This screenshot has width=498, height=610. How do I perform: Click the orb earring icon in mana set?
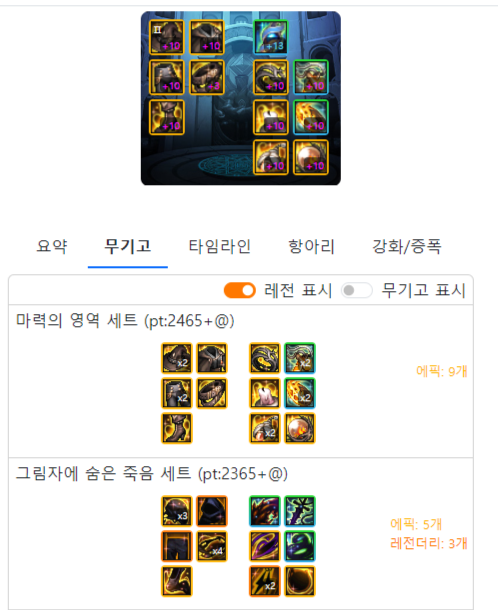click(300, 428)
